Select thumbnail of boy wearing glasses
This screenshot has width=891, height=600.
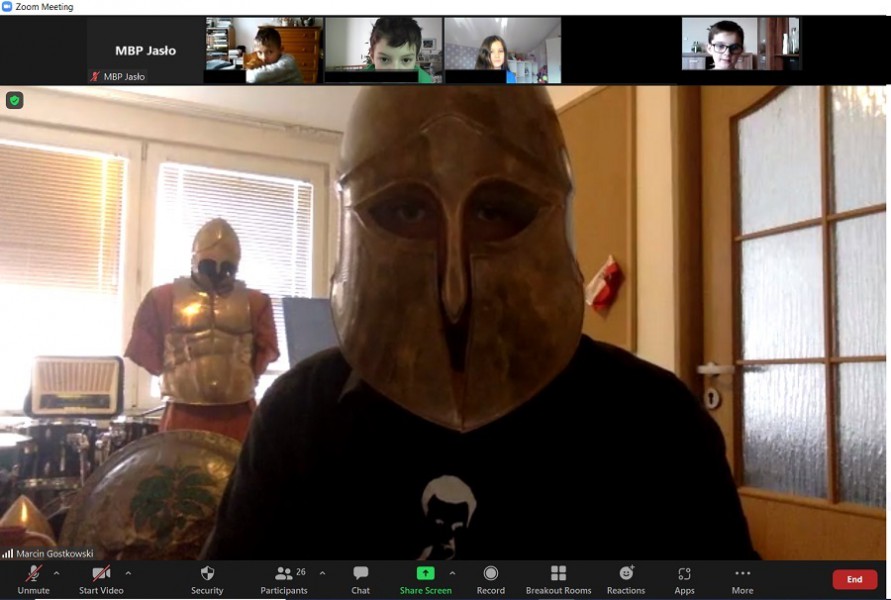click(741, 44)
